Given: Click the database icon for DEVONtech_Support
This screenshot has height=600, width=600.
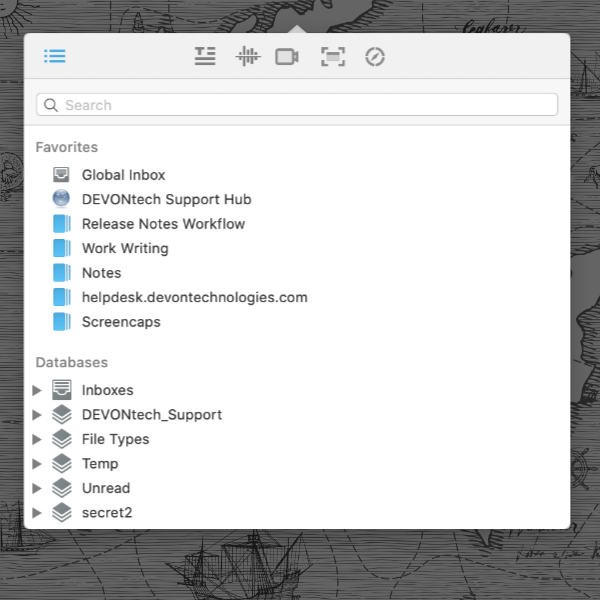Looking at the screenshot, I should click(x=62, y=414).
